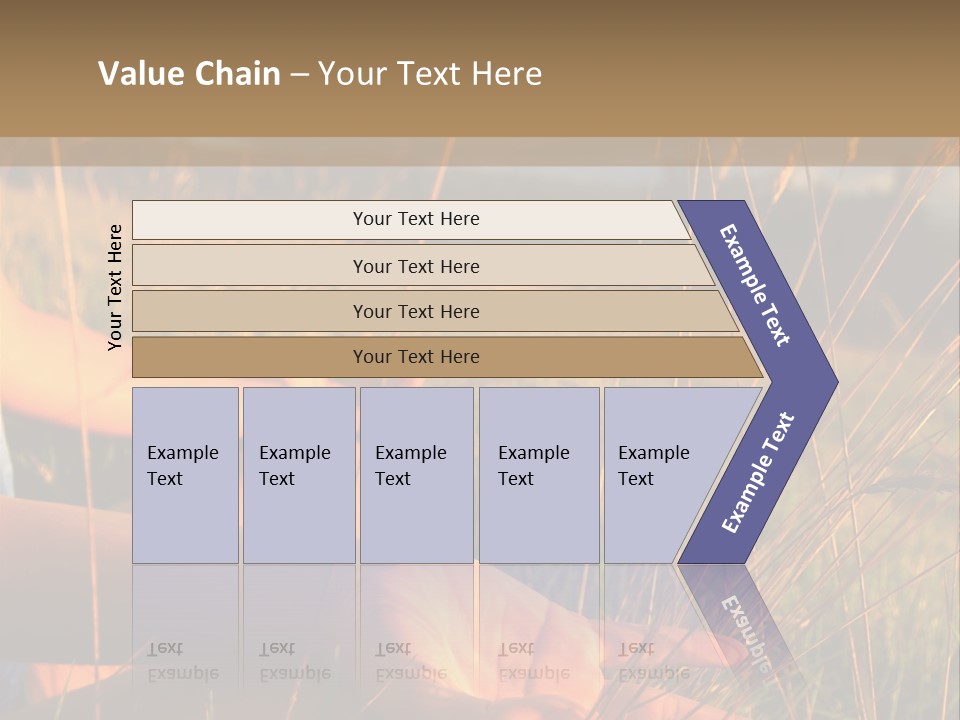Click the bold "Value Chain" title text
The height and width of the screenshot is (720, 960).
coord(189,74)
